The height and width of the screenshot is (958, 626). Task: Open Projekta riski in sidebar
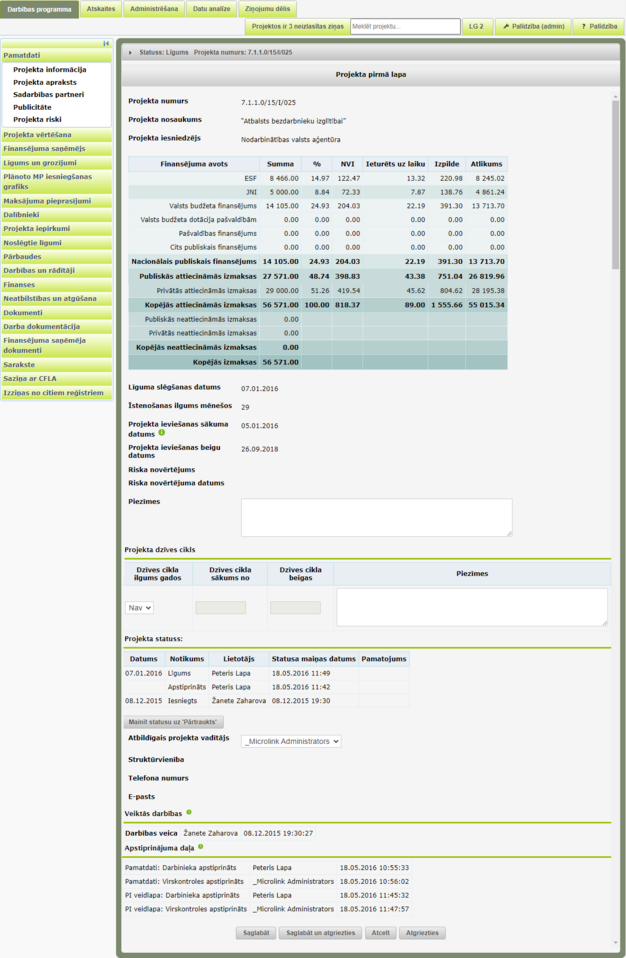(37, 119)
